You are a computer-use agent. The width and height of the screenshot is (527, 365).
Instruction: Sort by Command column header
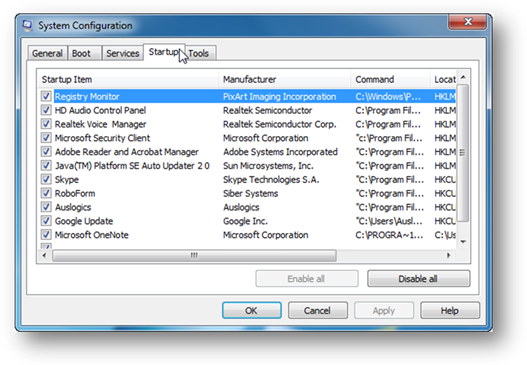click(390, 79)
